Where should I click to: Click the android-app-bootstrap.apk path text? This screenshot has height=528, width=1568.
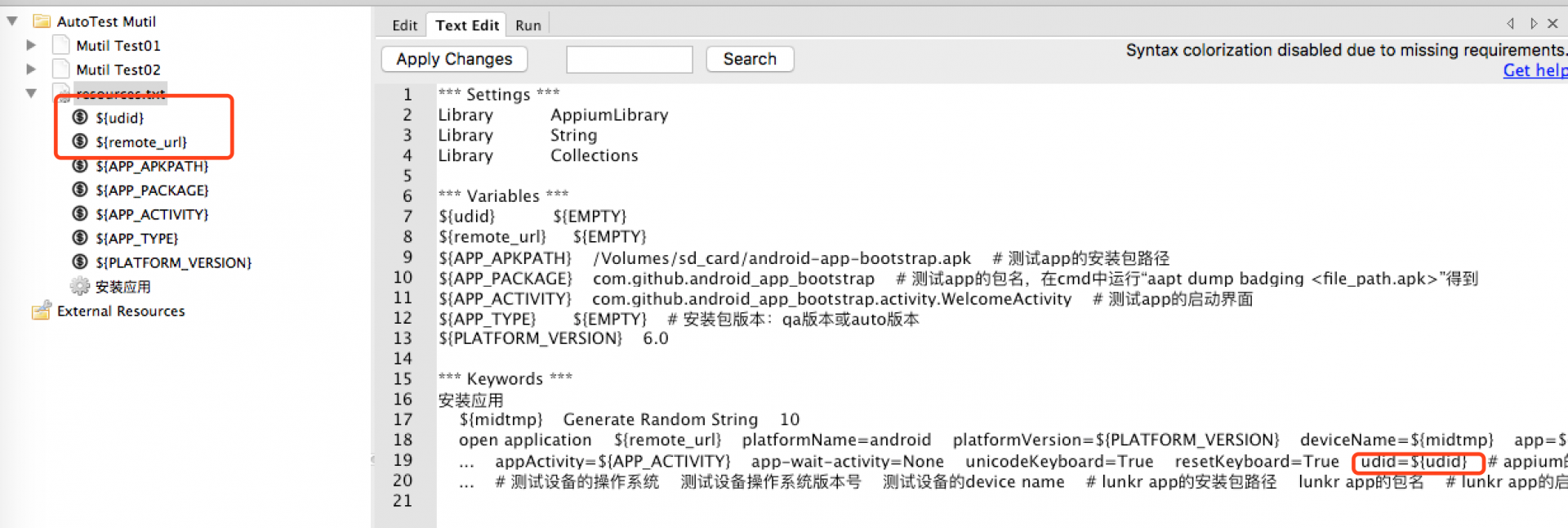click(x=782, y=258)
